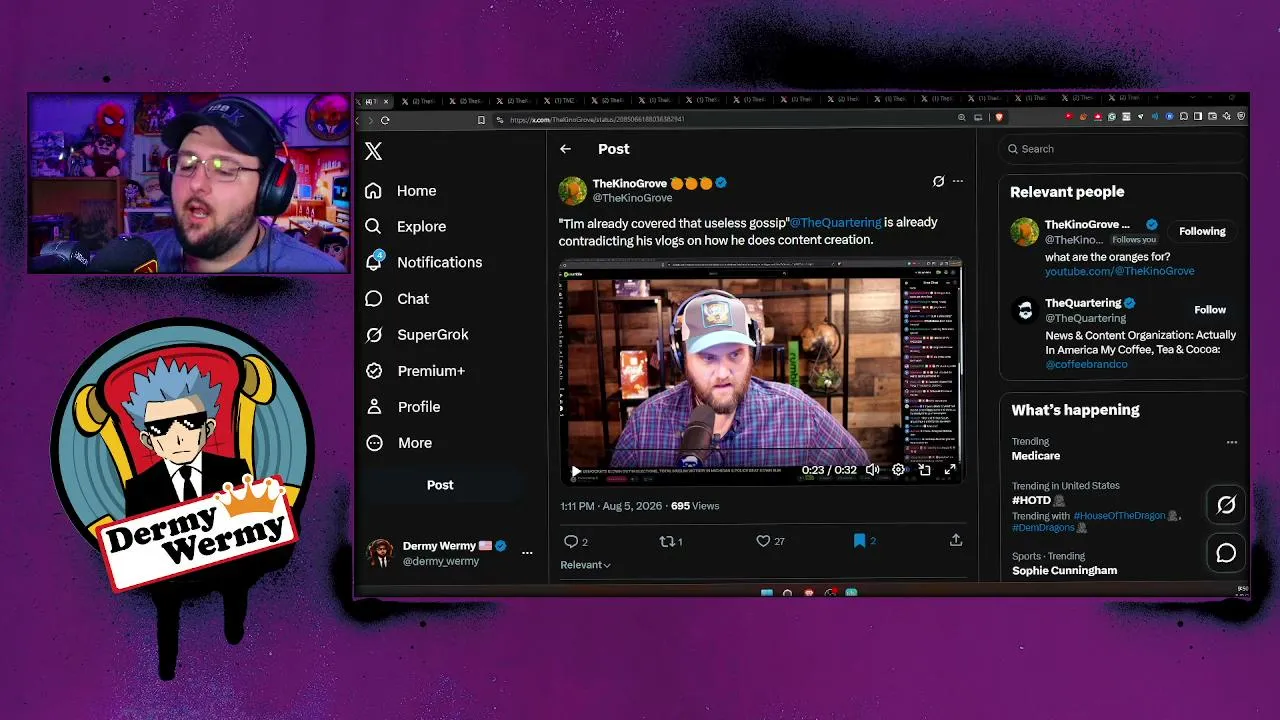The height and width of the screenshot is (720, 1280).
Task: Toggle the bookmark on the post
Action: [x=859, y=541]
